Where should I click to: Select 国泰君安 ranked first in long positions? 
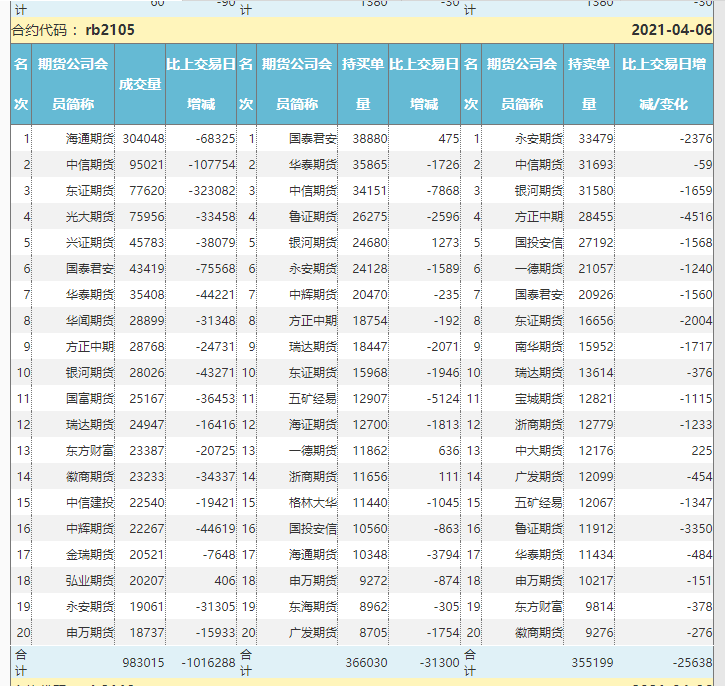[x=313, y=139]
